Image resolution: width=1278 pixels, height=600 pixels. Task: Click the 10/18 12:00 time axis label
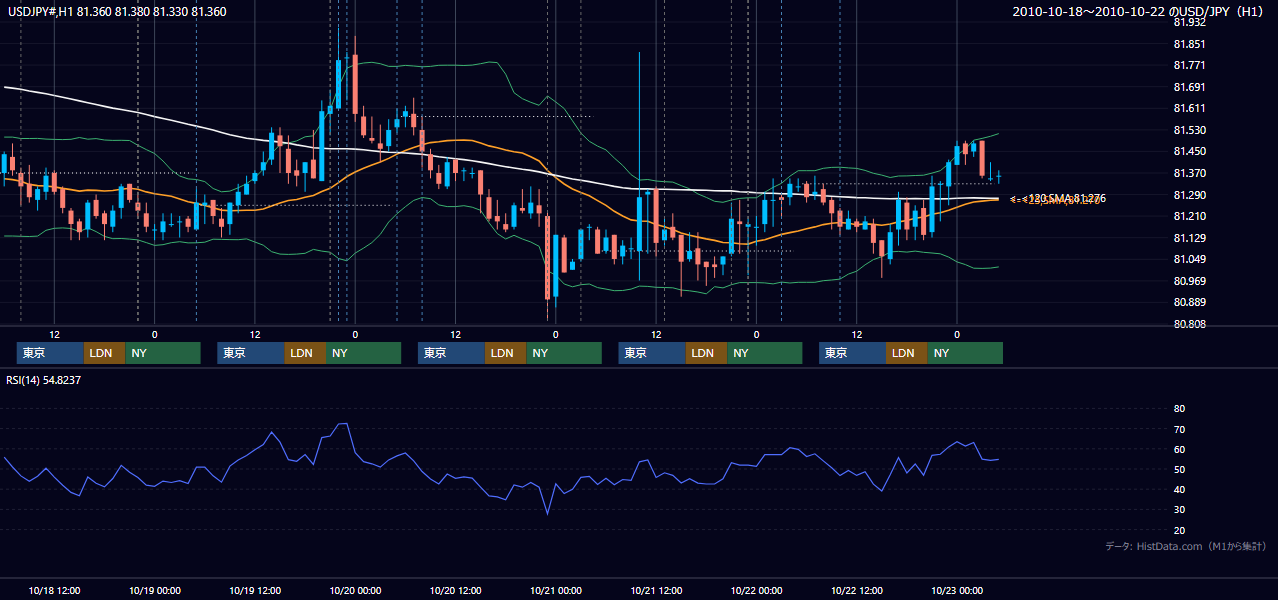tap(54, 590)
